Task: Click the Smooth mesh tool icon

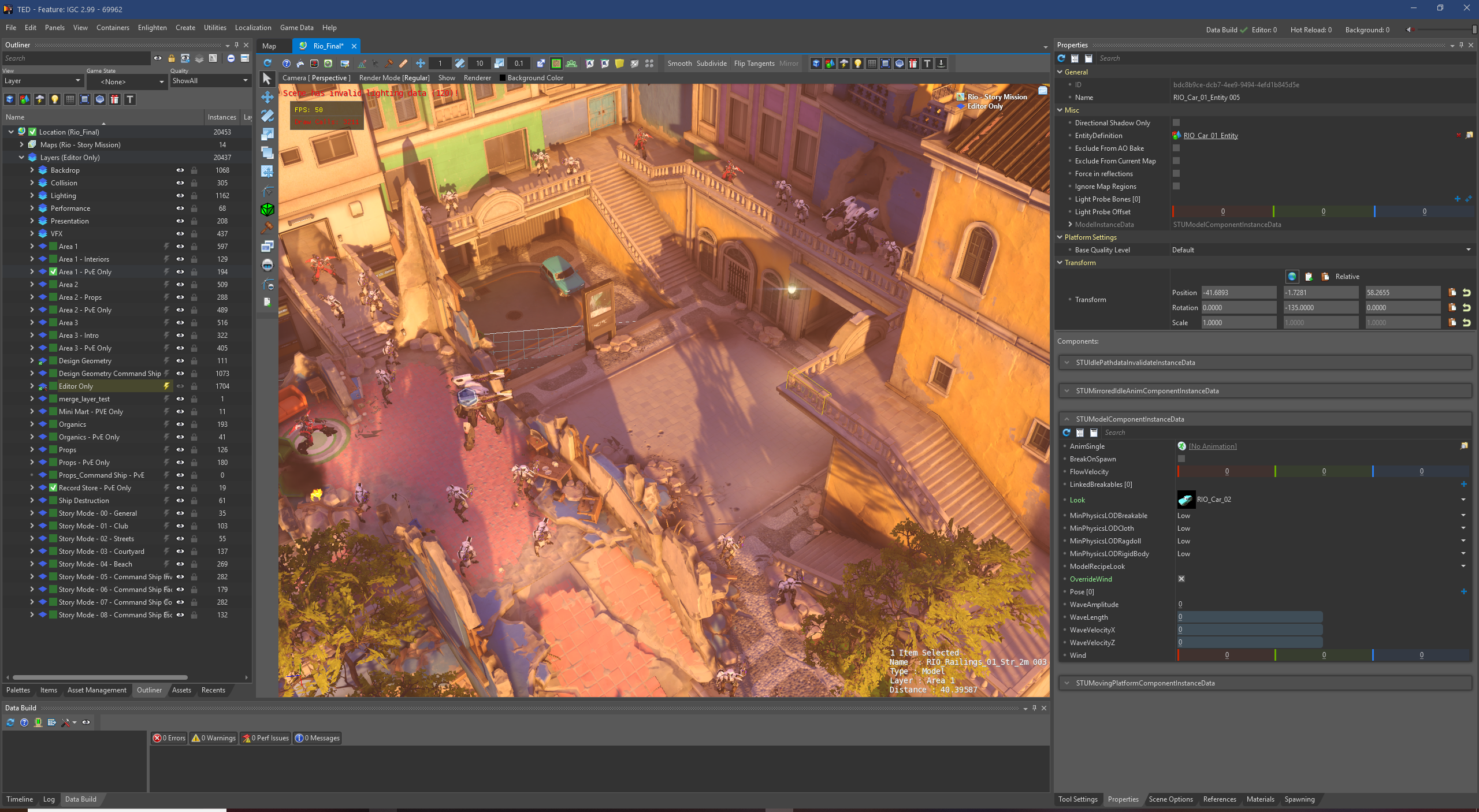Action: click(680, 62)
